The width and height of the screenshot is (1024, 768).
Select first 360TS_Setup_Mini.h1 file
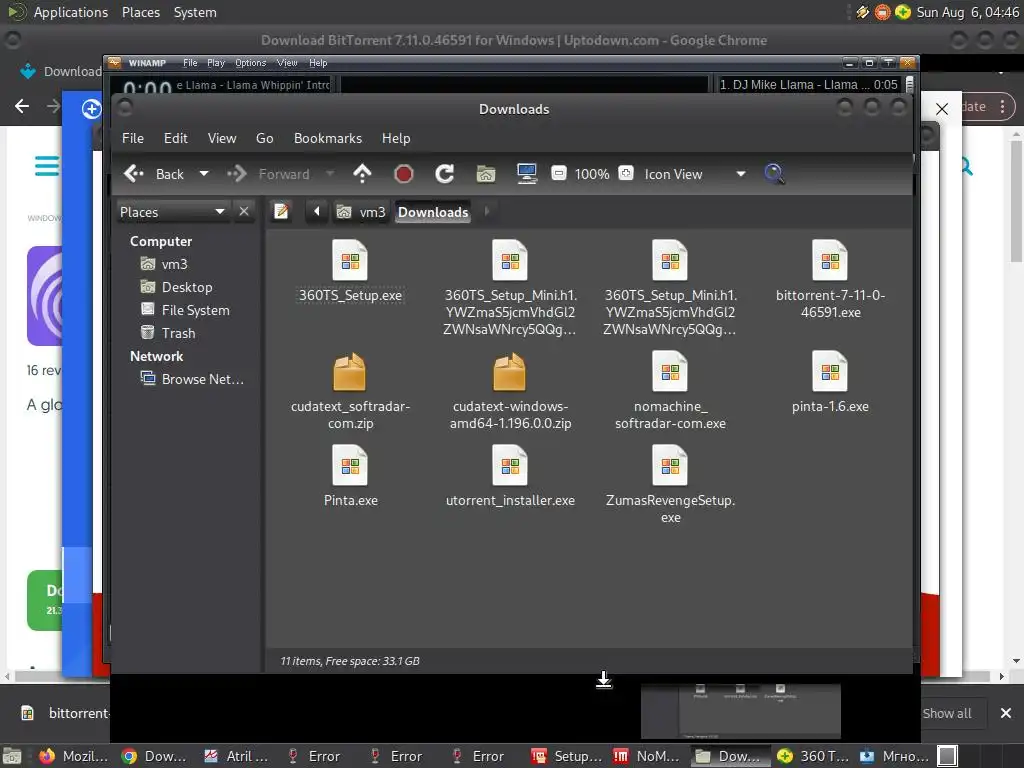click(510, 287)
